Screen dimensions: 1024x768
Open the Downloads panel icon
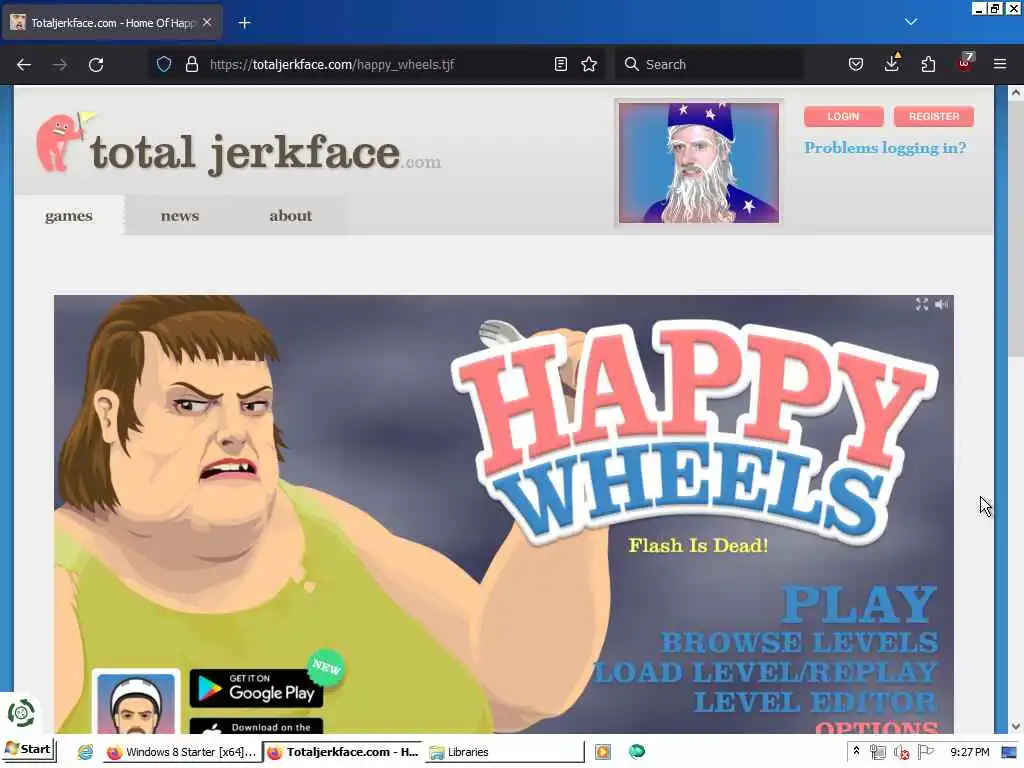click(892, 63)
